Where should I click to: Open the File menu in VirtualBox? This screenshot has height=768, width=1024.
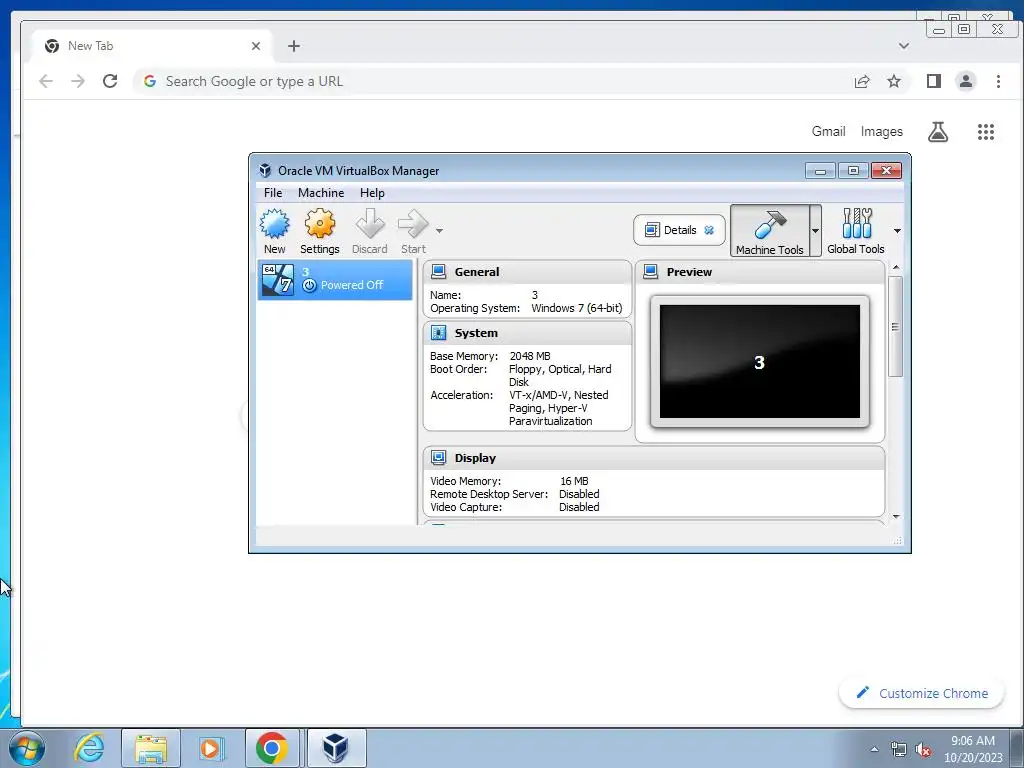click(x=273, y=193)
